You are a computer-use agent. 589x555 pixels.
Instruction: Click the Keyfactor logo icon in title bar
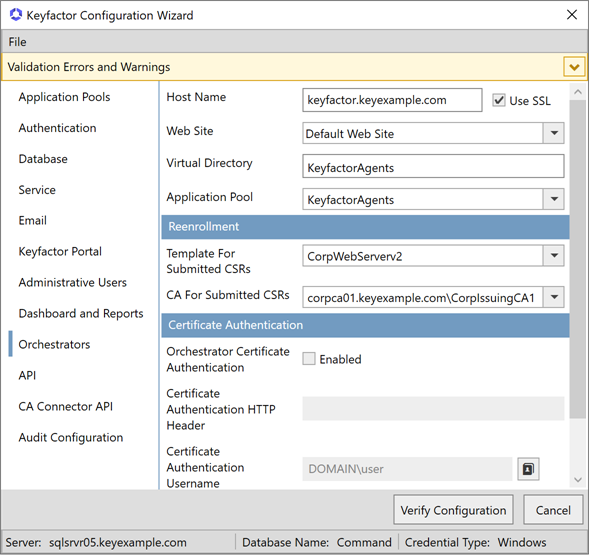[x=16, y=15]
